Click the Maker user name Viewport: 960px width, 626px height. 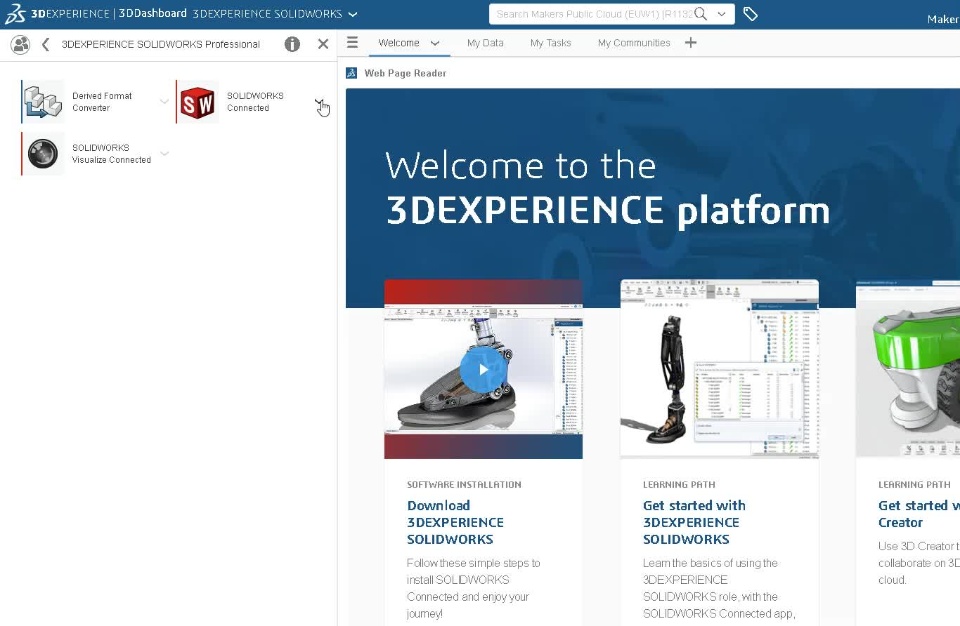943,19
